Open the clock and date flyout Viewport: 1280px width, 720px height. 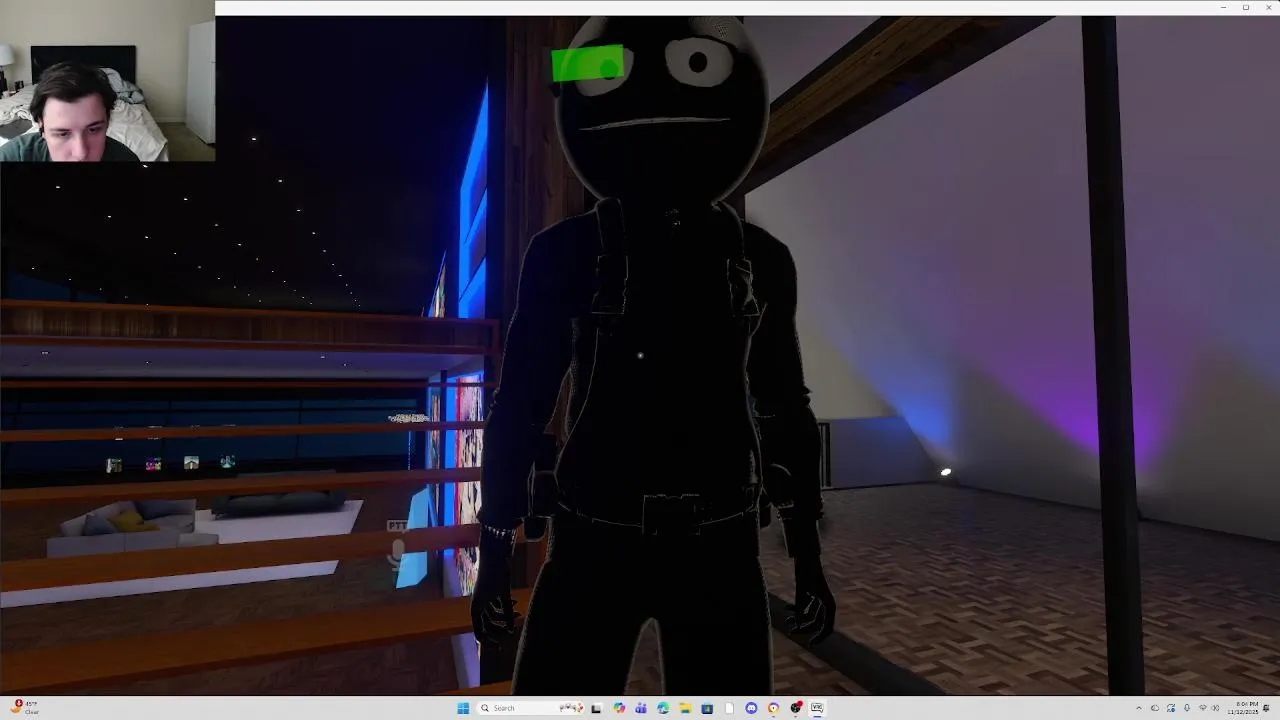click(x=1243, y=708)
